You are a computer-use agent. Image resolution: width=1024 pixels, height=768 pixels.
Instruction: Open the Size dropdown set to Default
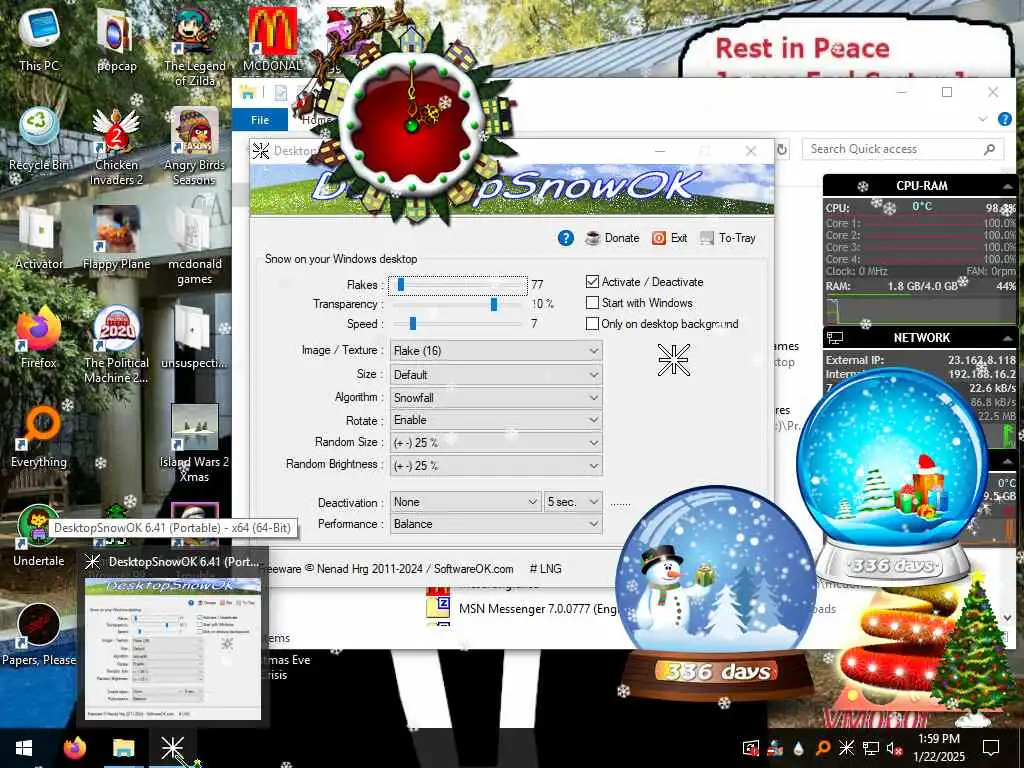tap(496, 375)
